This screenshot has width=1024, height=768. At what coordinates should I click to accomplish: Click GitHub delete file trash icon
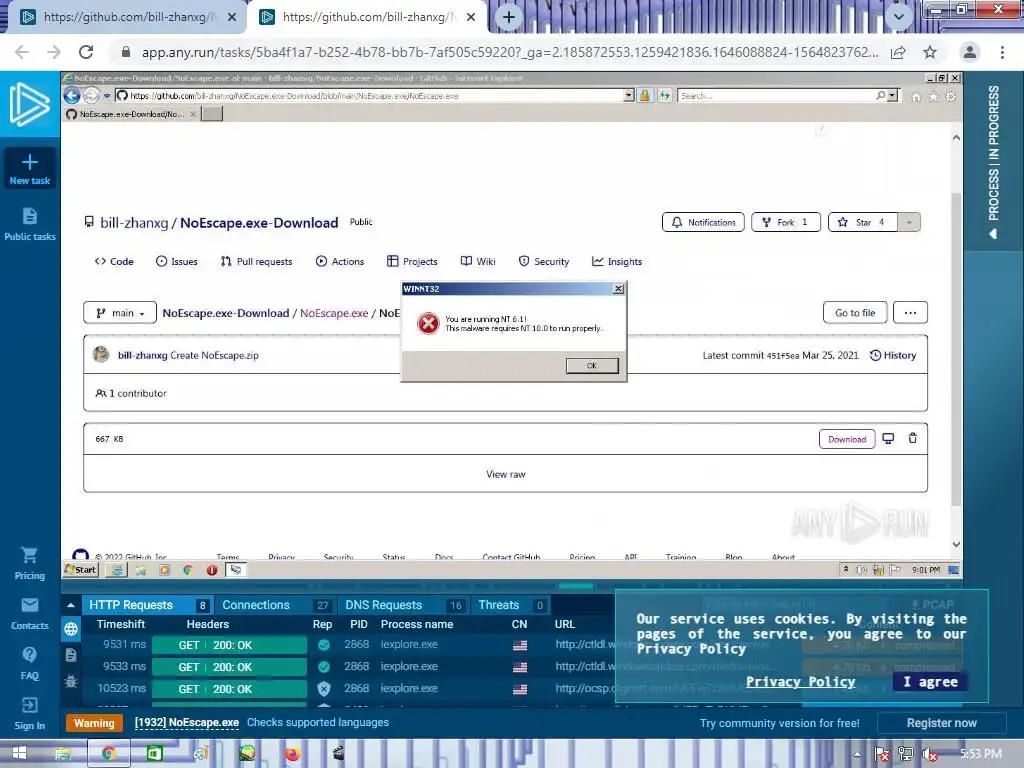point(912,438)
